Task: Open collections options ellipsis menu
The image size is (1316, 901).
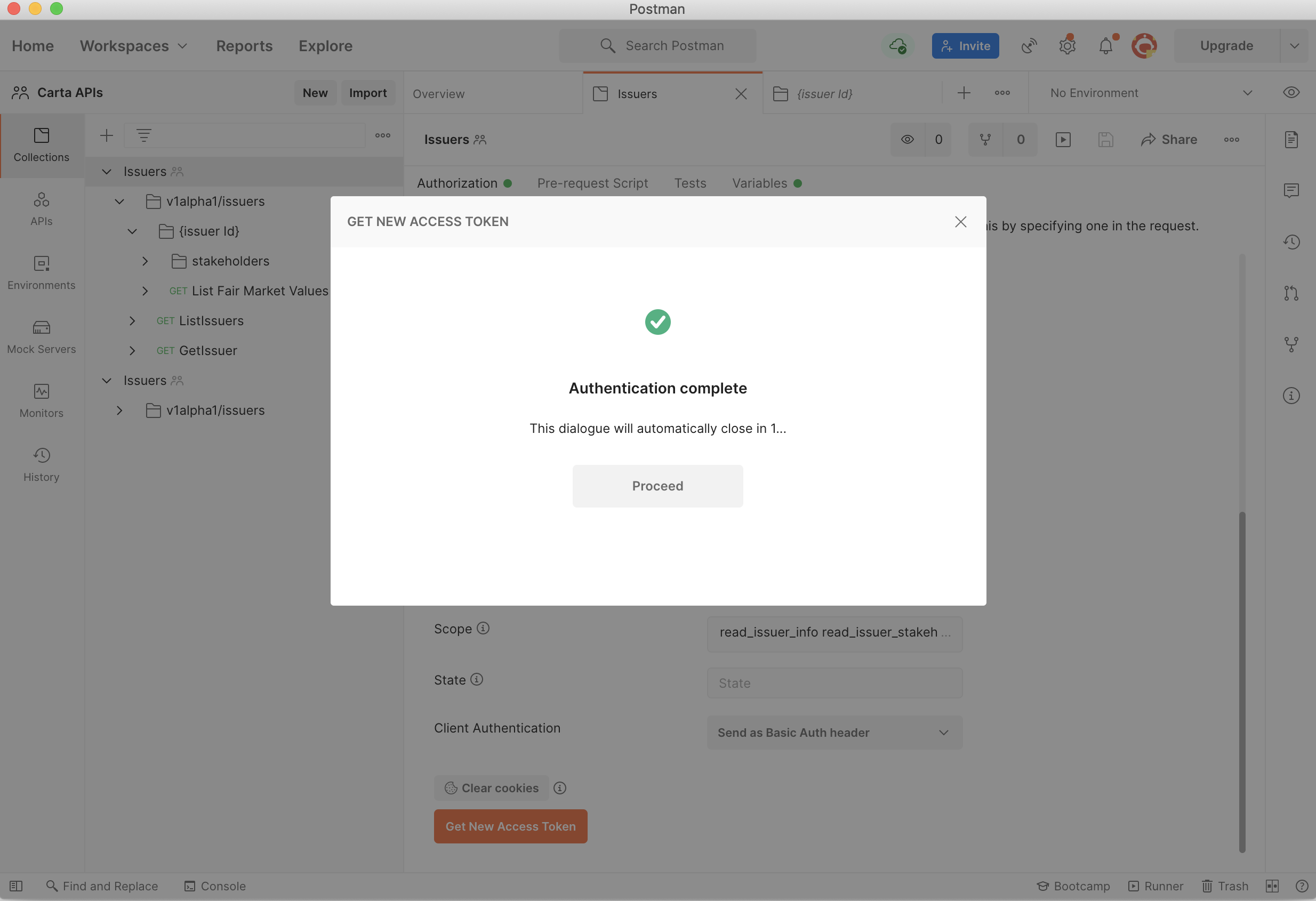Action: tap(383, 135)
